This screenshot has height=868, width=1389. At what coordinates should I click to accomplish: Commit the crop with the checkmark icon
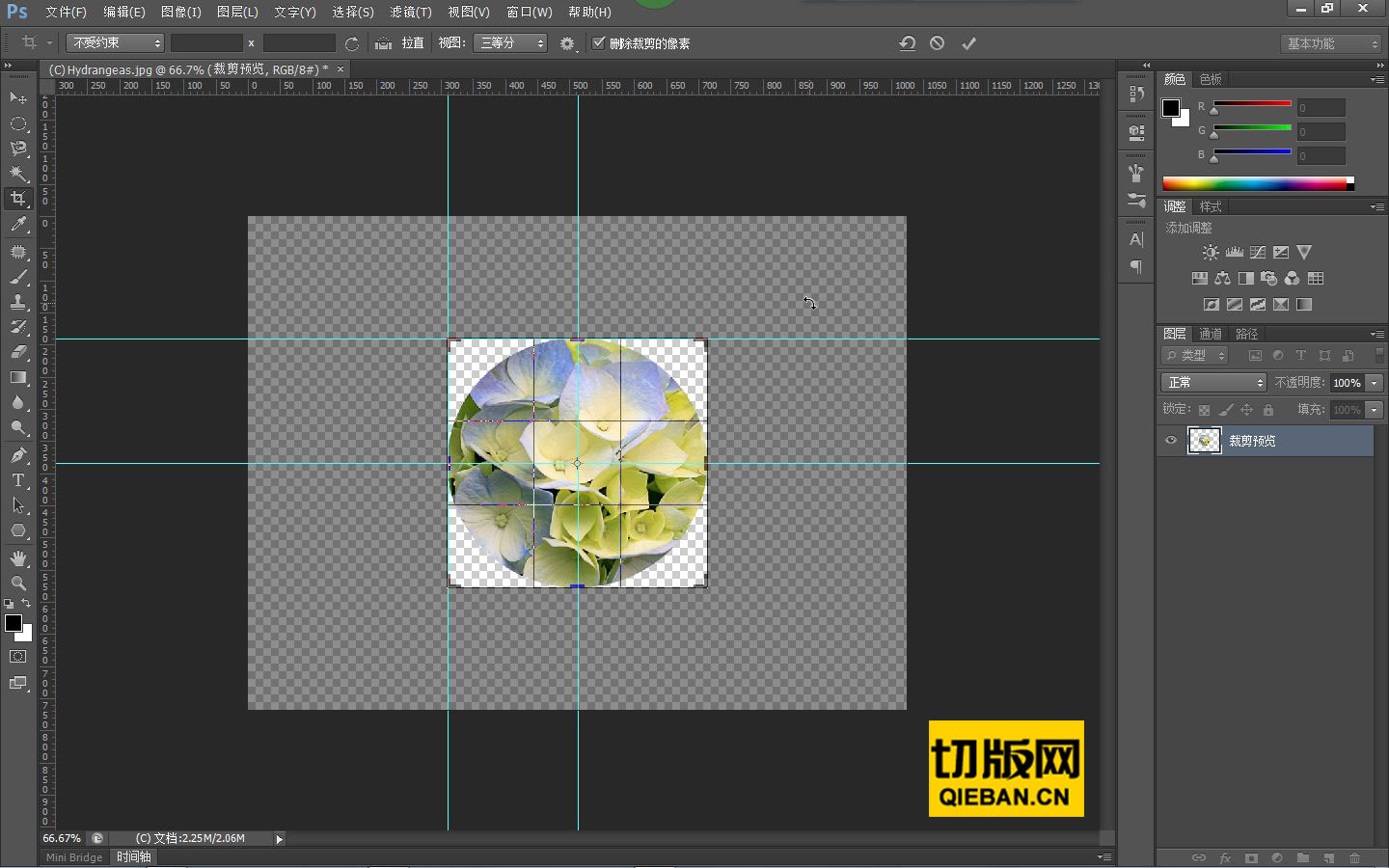tap(968, 43)
